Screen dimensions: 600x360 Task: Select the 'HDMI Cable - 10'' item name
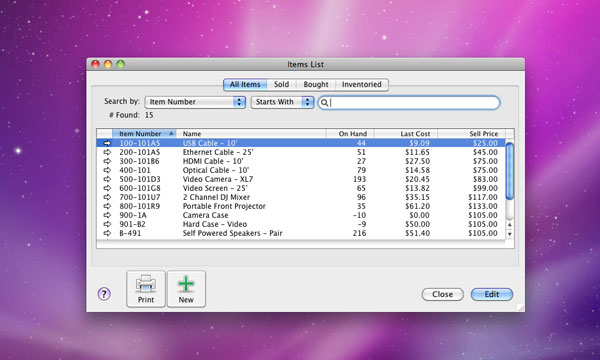213,161
